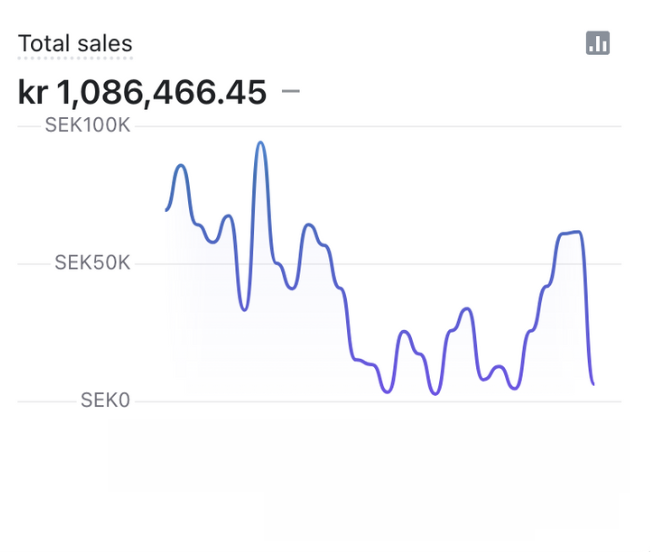Click the SEK0 axis label
This screenshot has height=552, width=658.
tap(105, 401)
